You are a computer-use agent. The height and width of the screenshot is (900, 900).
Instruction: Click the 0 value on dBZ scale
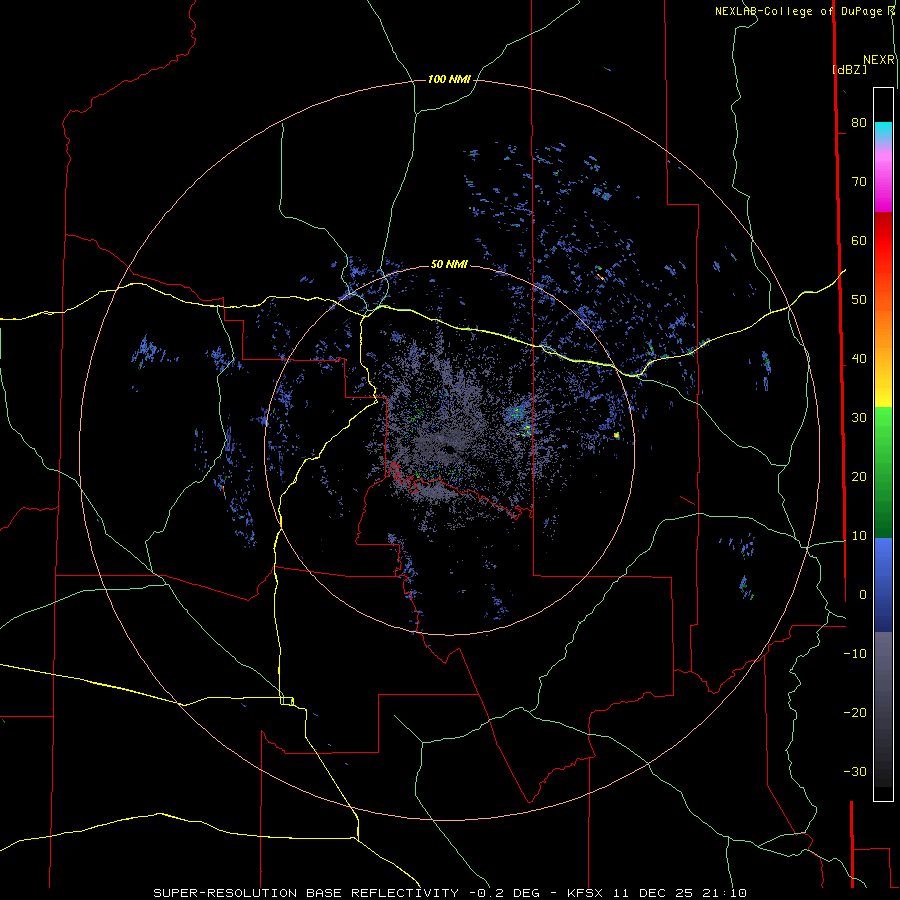coord(862,595)
